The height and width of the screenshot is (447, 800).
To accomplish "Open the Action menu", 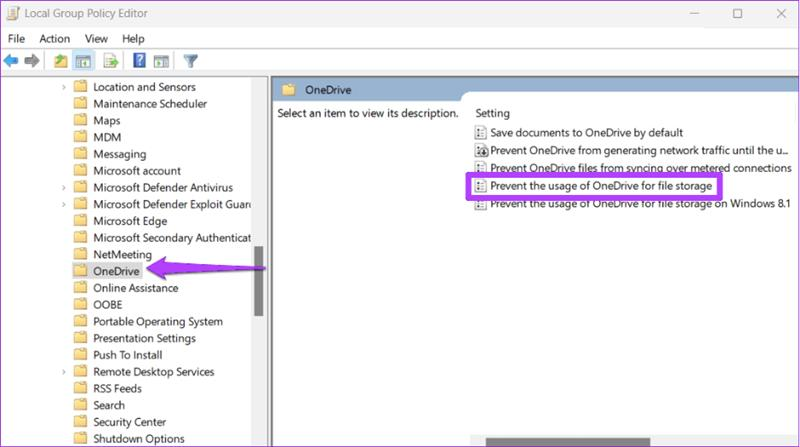I will (x=55, y=39).
